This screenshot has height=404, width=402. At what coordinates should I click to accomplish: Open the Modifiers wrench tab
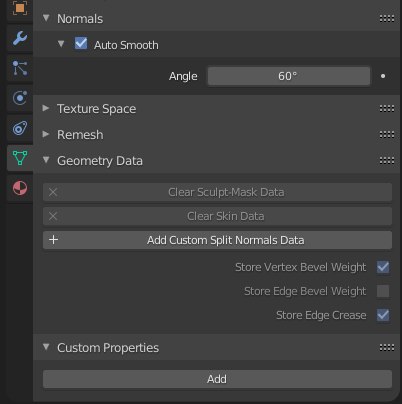tap(20, 38)
